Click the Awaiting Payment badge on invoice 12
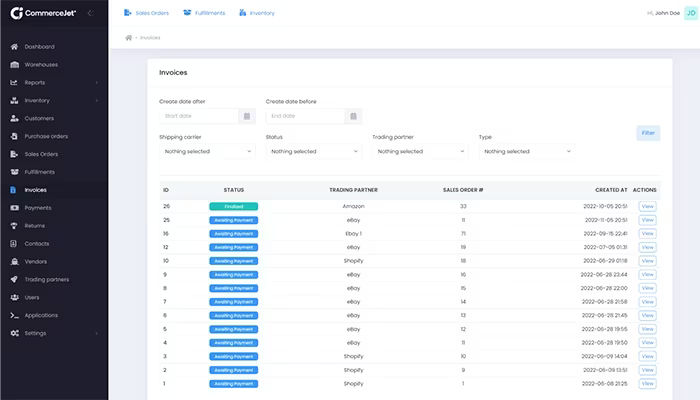The height and width of the screenshot is (400, 700). pyautogui.click(x=233, y=247)
